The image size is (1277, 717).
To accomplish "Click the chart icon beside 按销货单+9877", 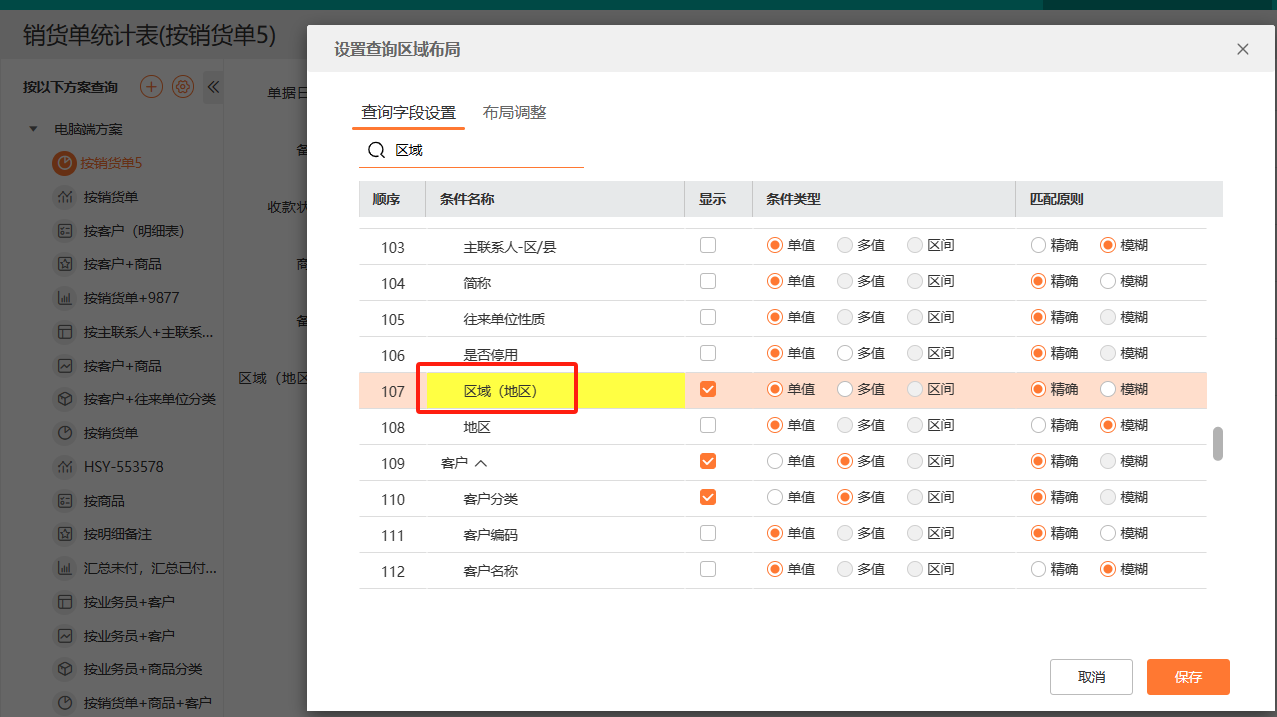I will pos(65,298).
